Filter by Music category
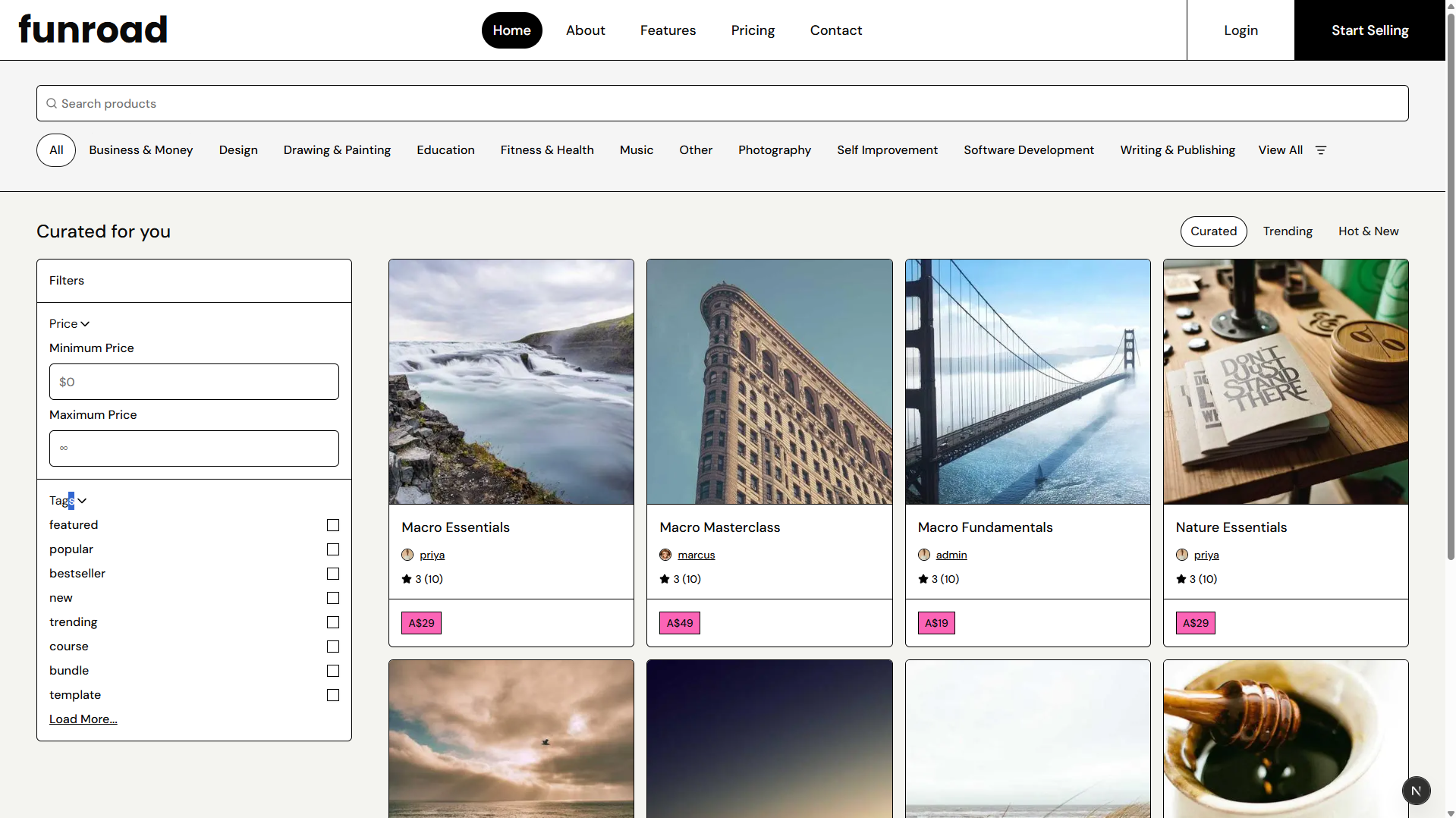The height and width of the screenshot is (818, 1456). 636,150
